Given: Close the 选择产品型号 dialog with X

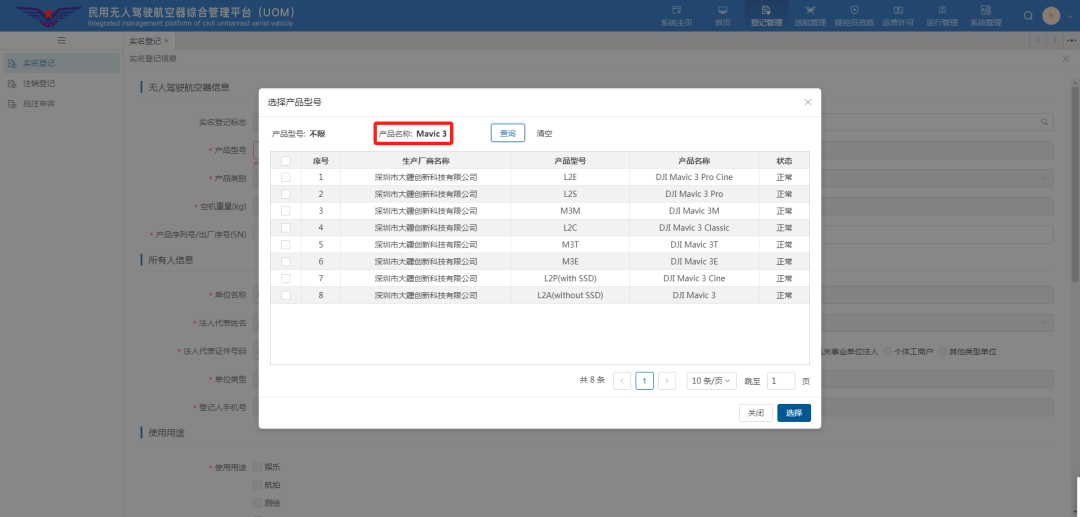Looking at the screenshot, I should coord(808,102).
